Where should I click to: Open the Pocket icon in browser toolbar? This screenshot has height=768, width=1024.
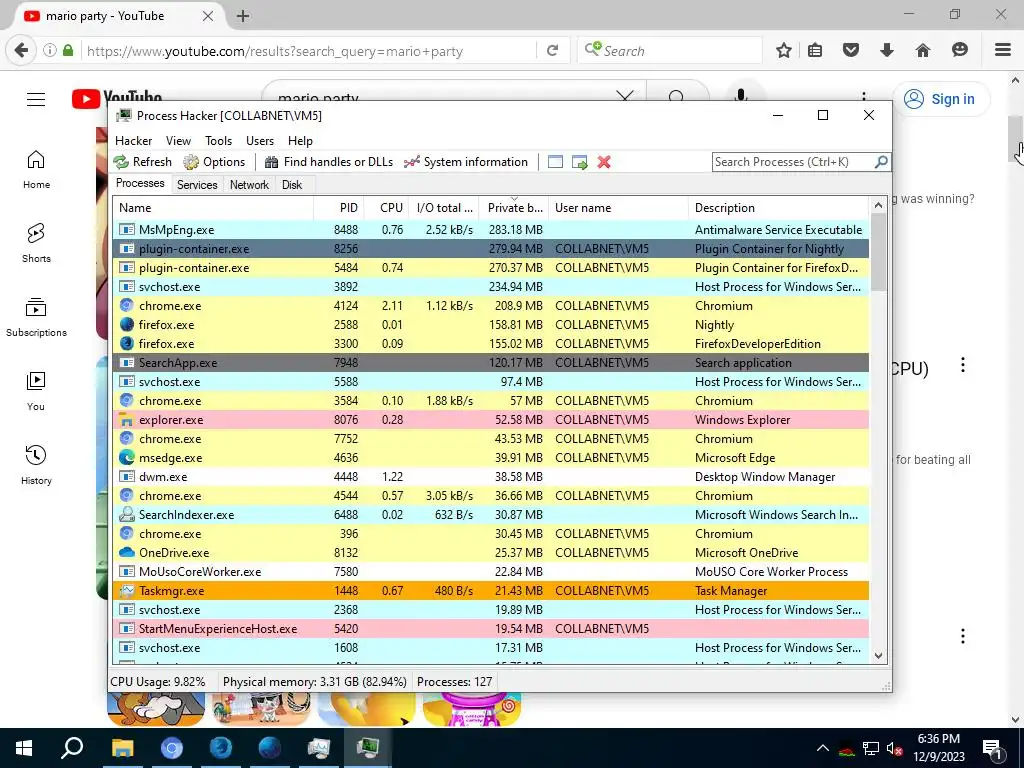pos(850,50)
